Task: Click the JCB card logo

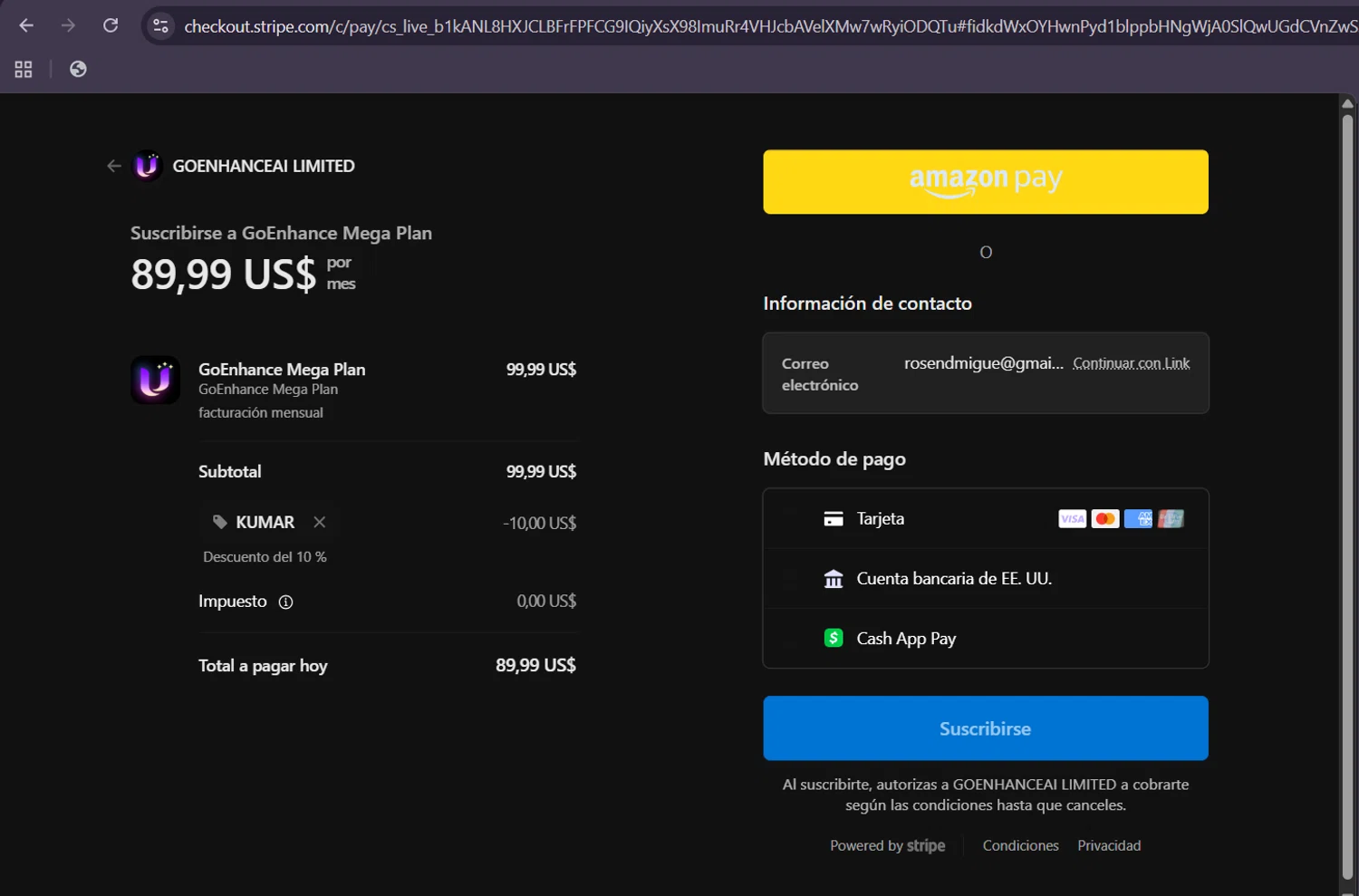Action: tap(1171, 519)
